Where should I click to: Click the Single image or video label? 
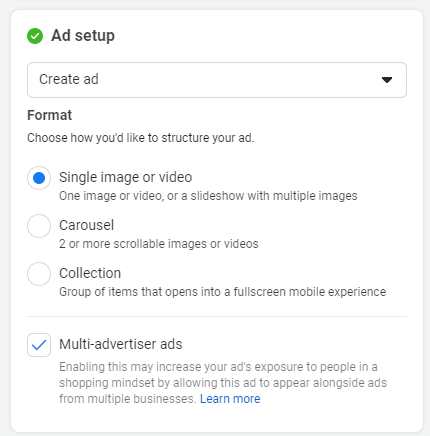126,177
